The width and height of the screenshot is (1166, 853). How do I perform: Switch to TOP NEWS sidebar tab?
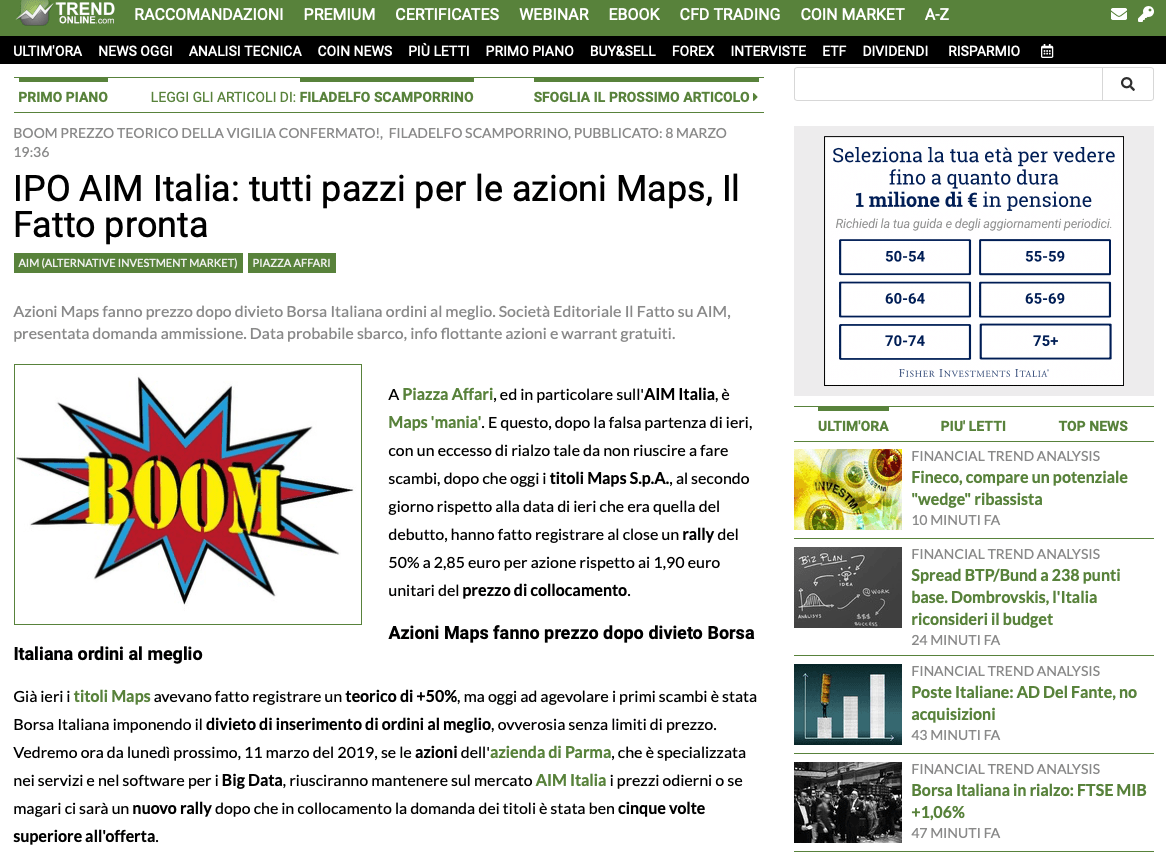(1093, 426)
